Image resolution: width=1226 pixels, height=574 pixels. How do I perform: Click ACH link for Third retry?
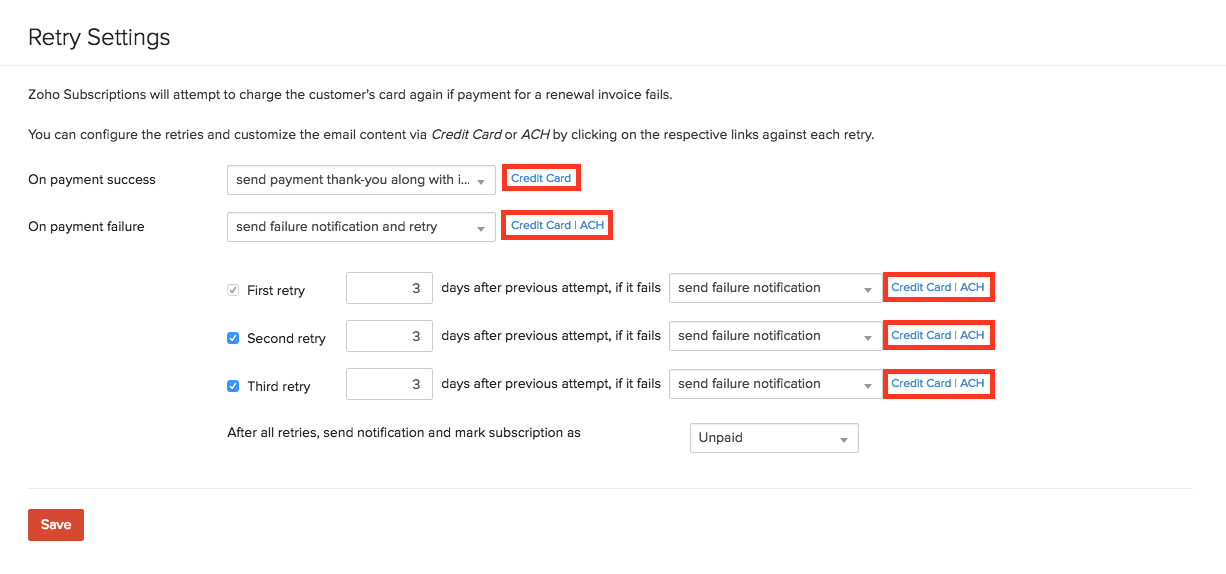pos(972,383)
